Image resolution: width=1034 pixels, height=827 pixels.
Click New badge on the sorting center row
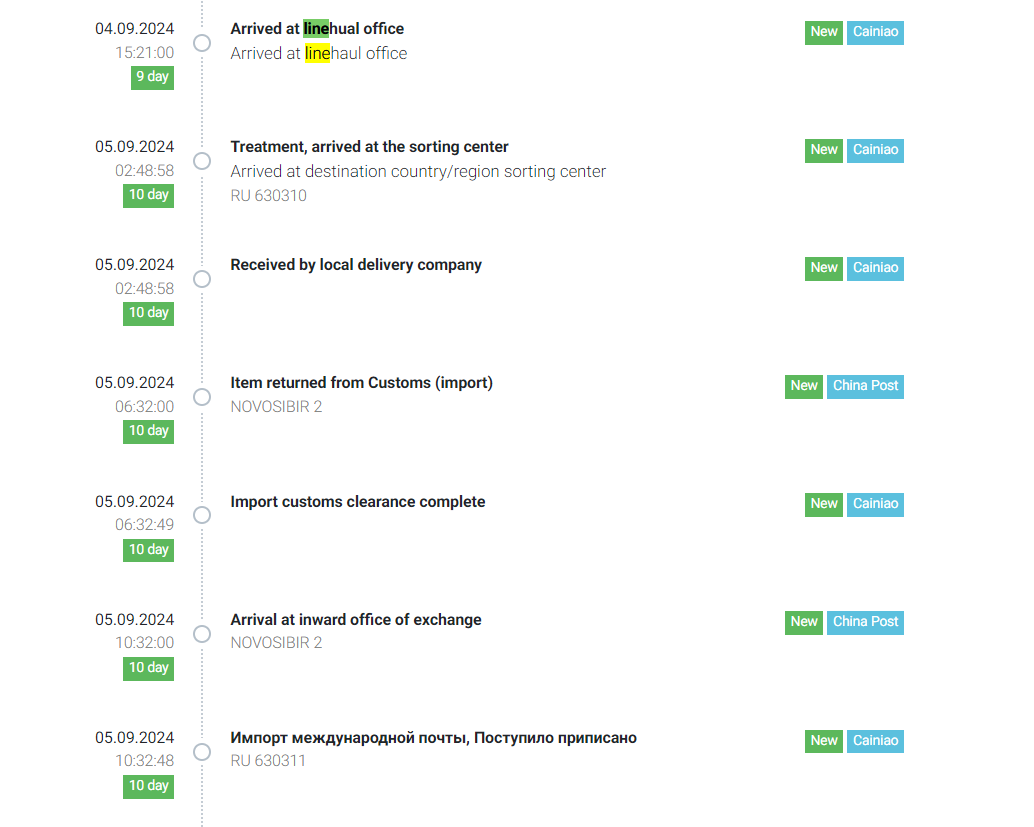tap(824, 150)
